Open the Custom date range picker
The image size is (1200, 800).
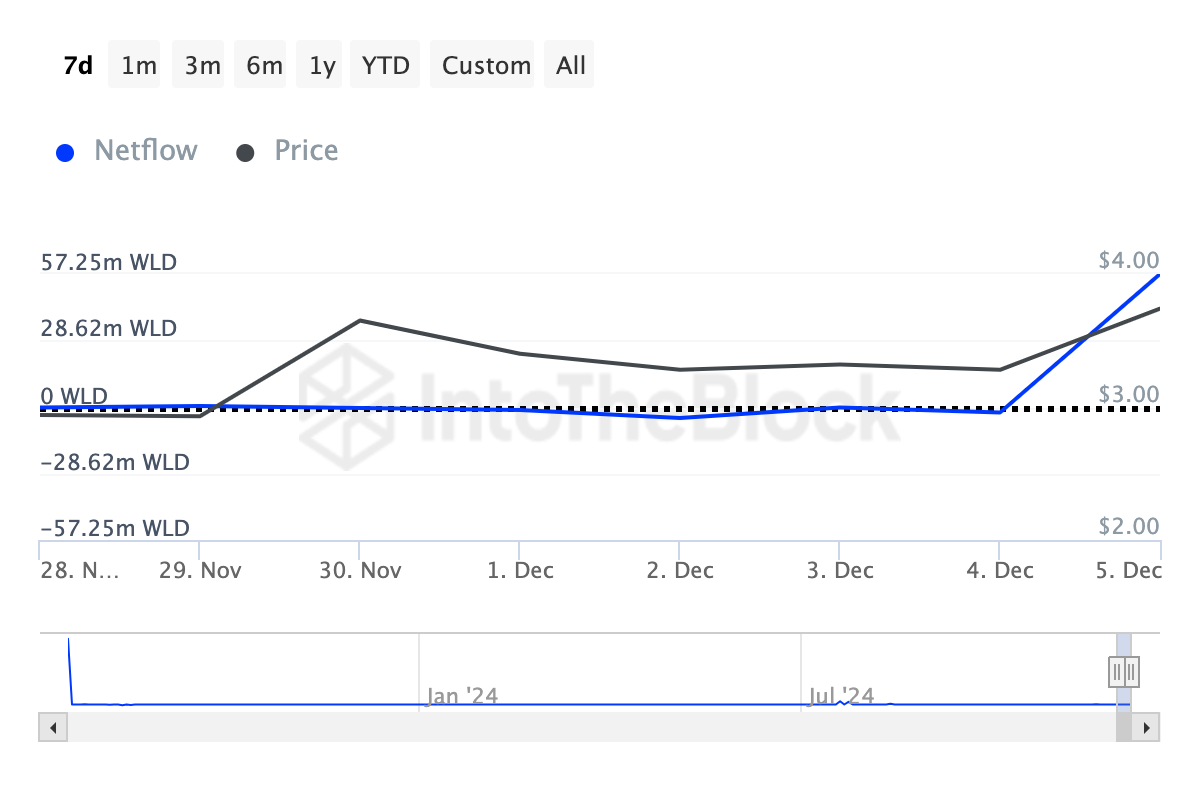coord(486,65)
